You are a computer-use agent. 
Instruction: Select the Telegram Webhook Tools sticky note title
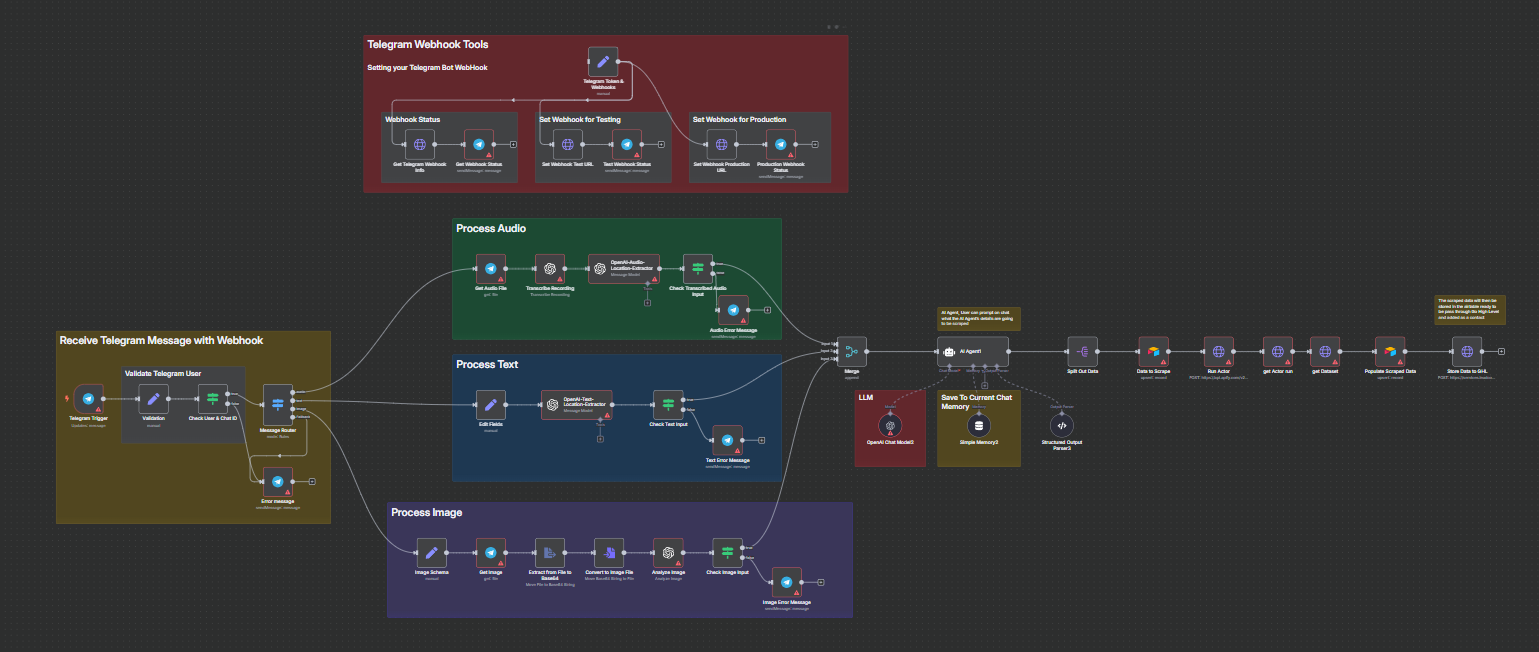point(427,45)
